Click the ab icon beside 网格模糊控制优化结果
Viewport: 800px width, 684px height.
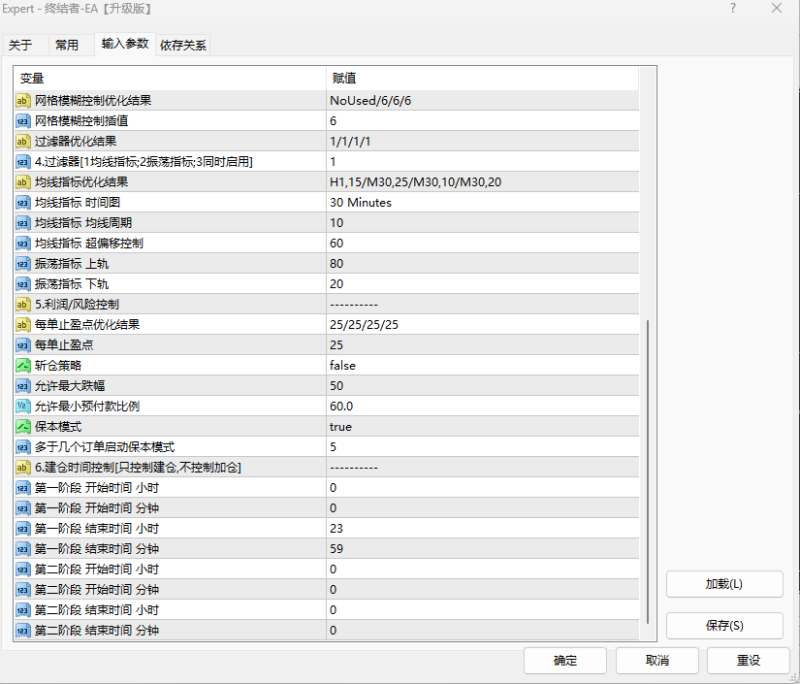click(x=22, y=100)
